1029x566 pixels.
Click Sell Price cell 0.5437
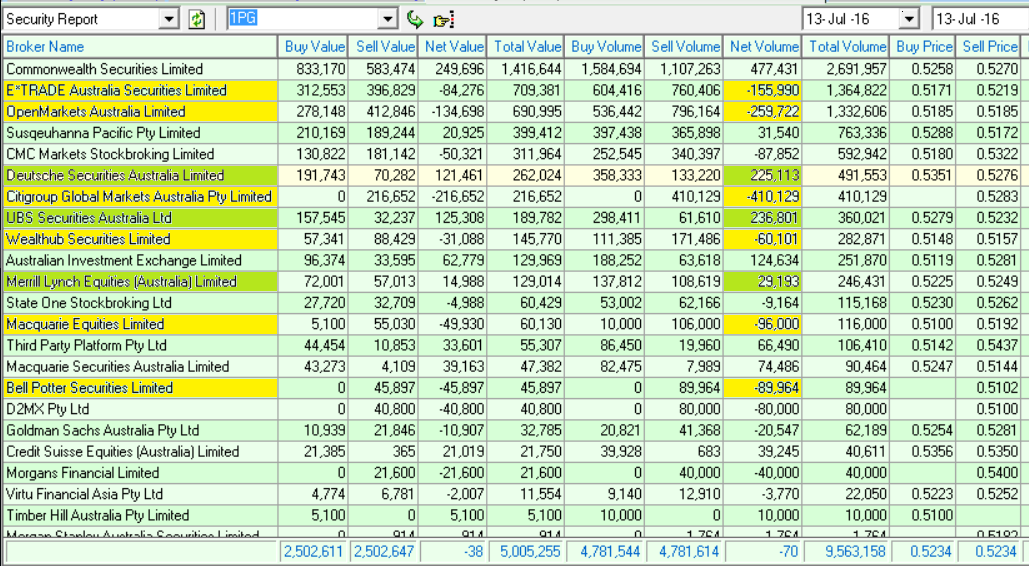coord(990,345)
